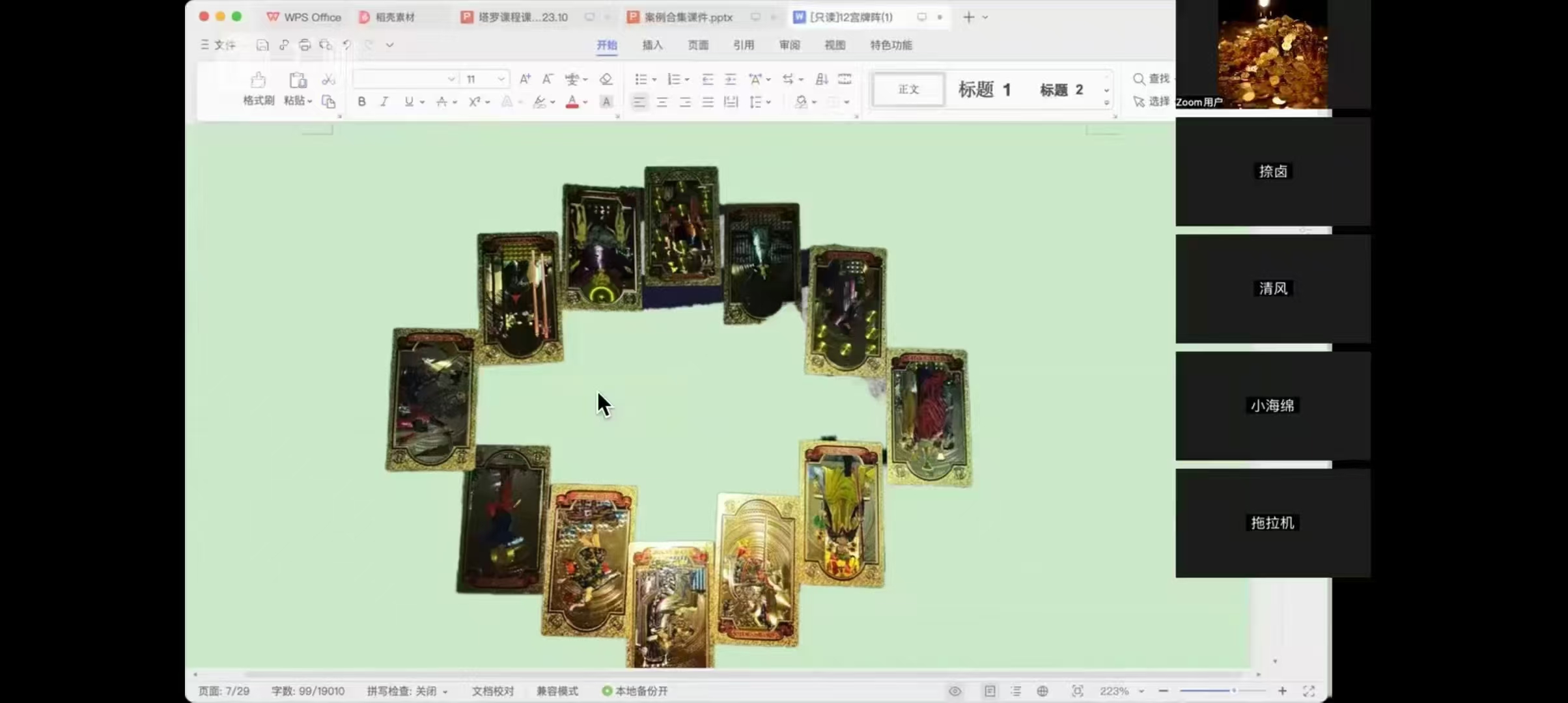Open the File (文件) menu
Screen dimensions: 1568x703
pos(218,45)
